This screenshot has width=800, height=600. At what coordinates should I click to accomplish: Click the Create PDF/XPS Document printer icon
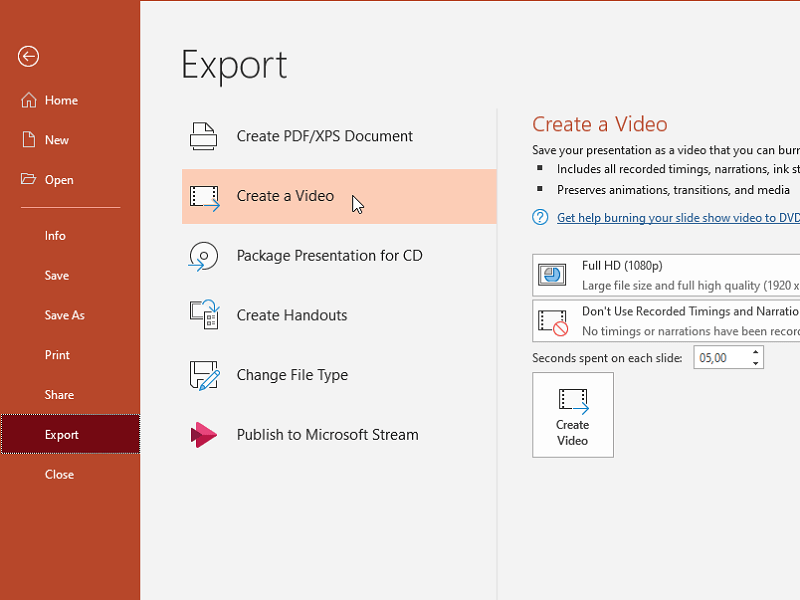203,136
